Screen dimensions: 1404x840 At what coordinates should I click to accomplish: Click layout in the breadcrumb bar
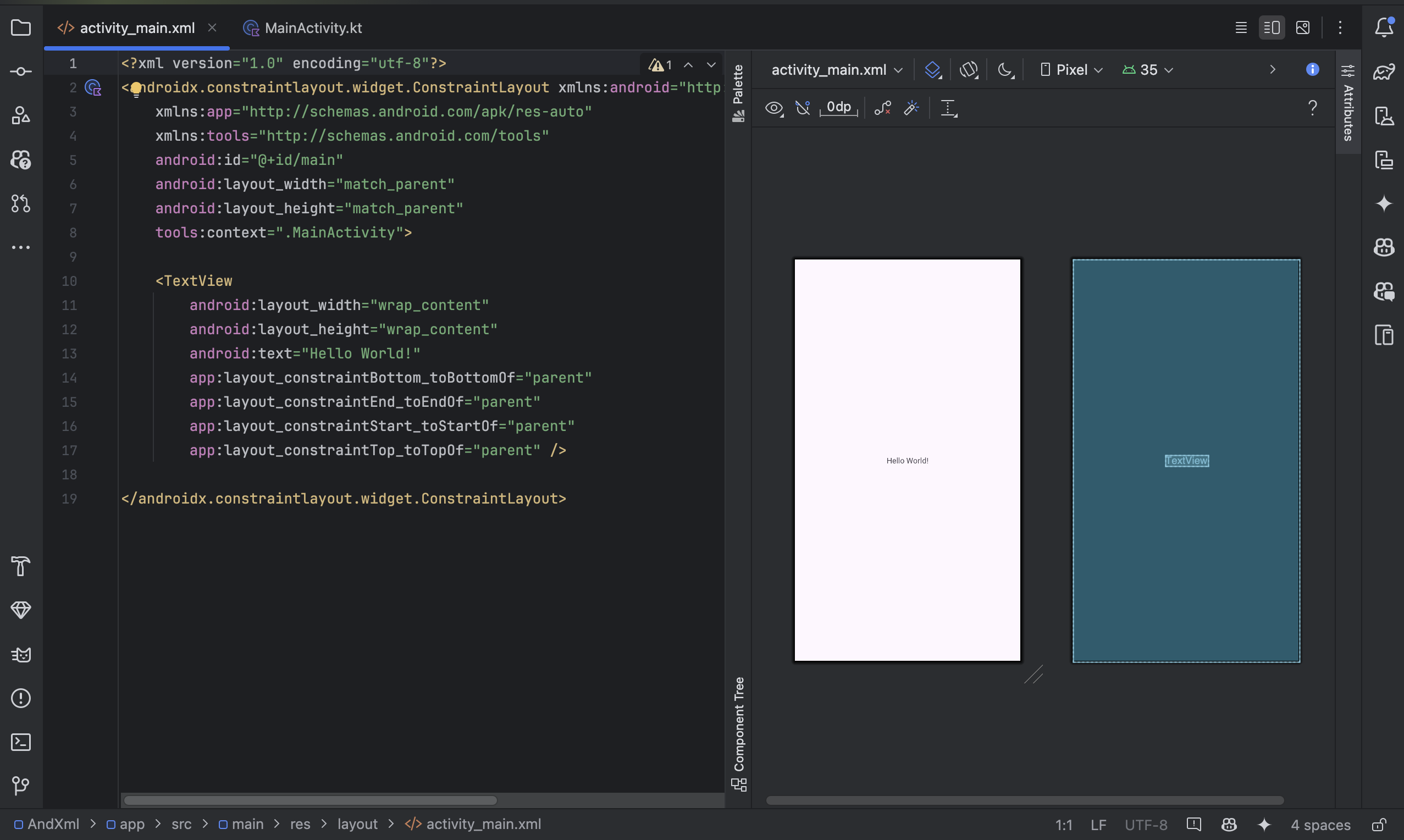[x=357, y=824]
